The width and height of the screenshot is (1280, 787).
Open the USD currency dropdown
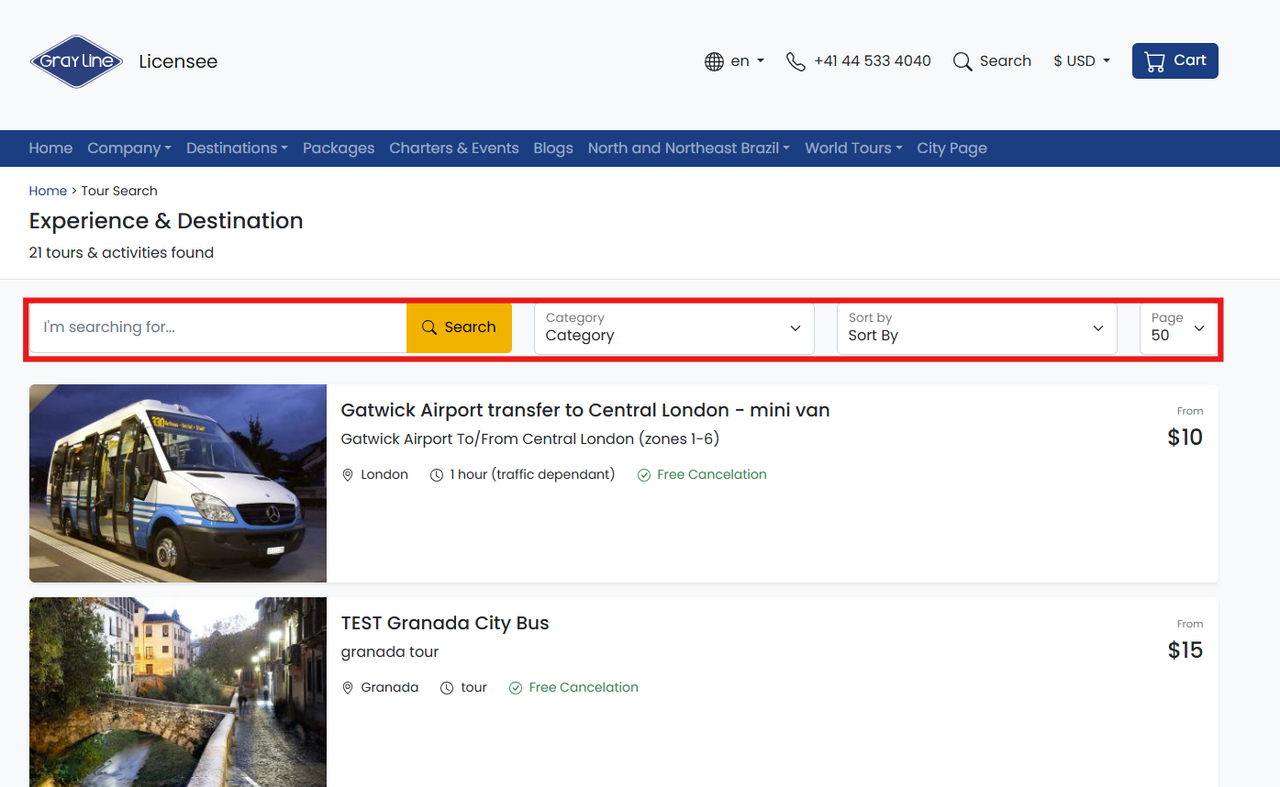[x=1081, y=61]
